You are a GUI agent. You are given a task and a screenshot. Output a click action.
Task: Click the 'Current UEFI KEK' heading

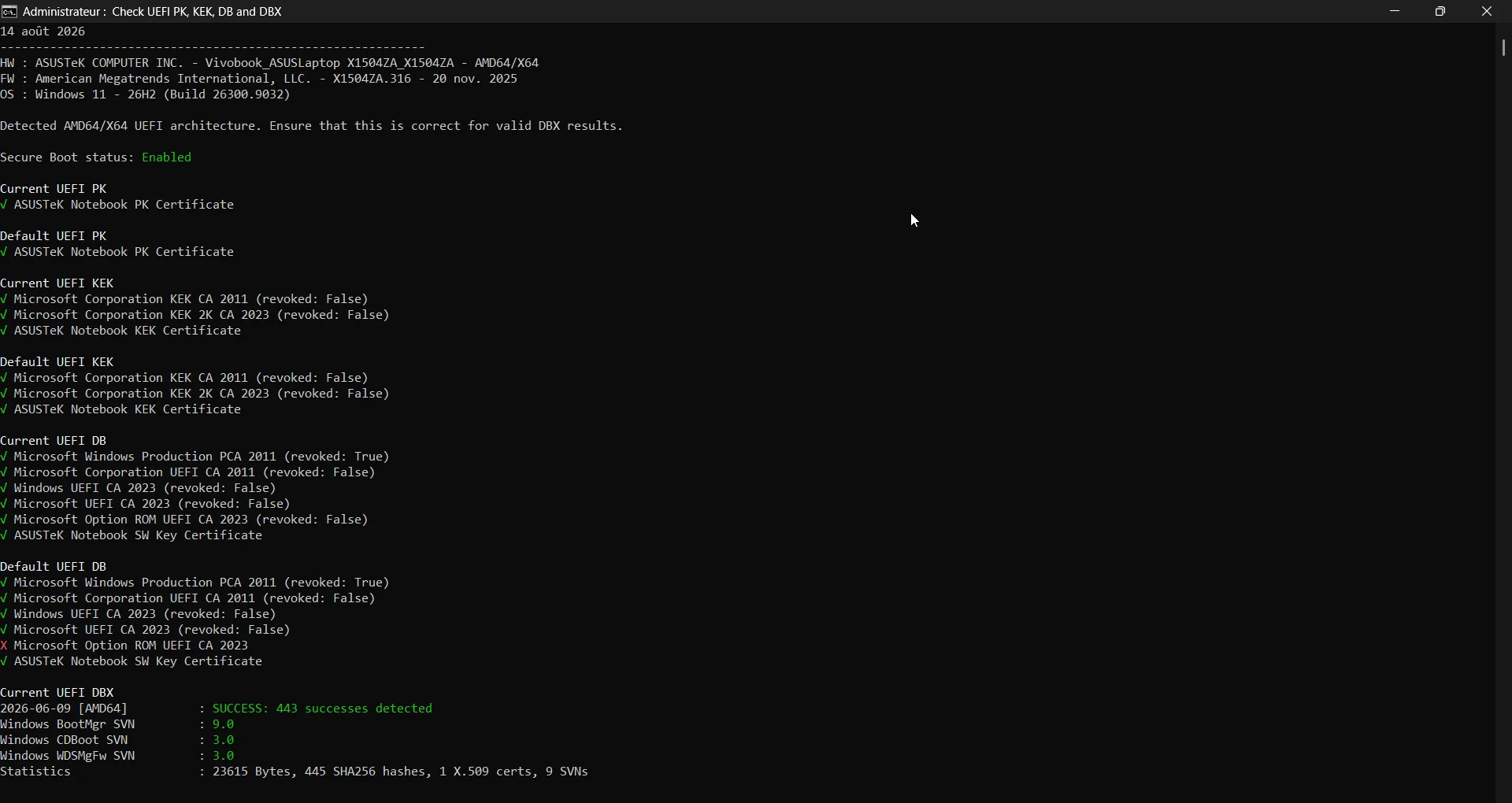pyautogui.click(x=57, y=283)
